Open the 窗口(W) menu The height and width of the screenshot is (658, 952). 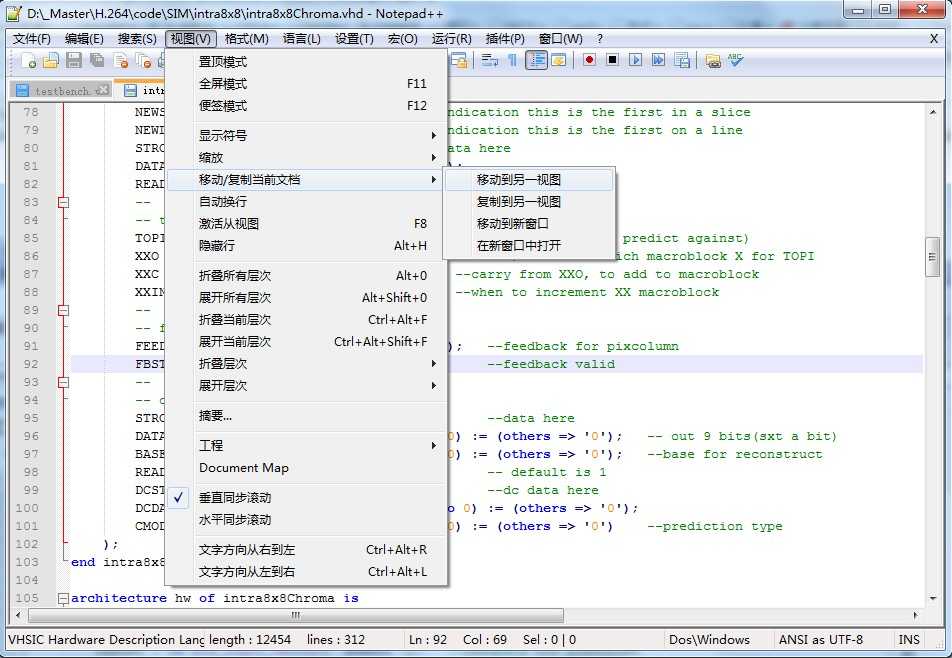(x=560, y=39)
